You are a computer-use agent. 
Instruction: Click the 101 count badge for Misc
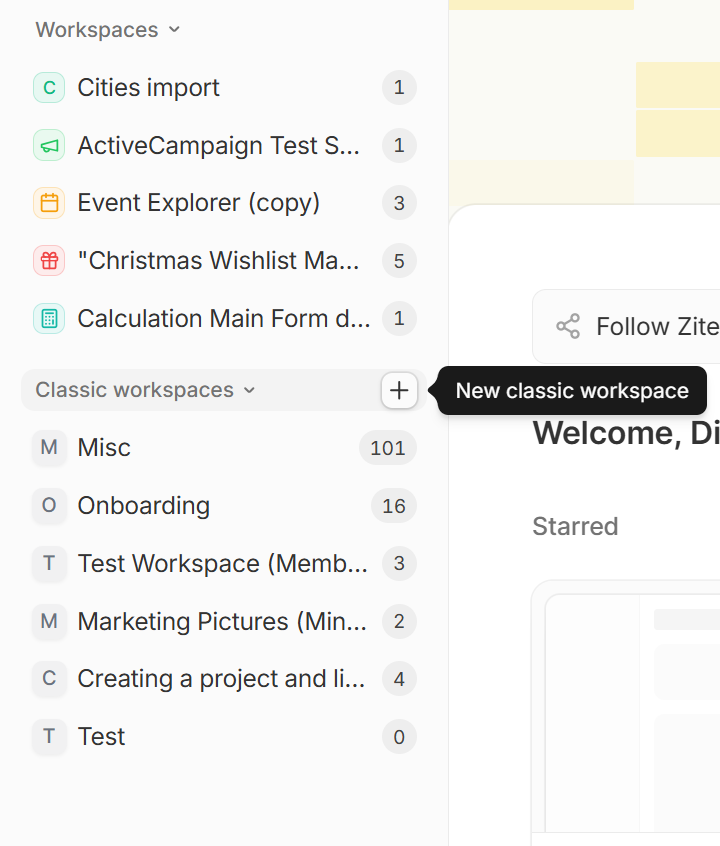point(388,448)
